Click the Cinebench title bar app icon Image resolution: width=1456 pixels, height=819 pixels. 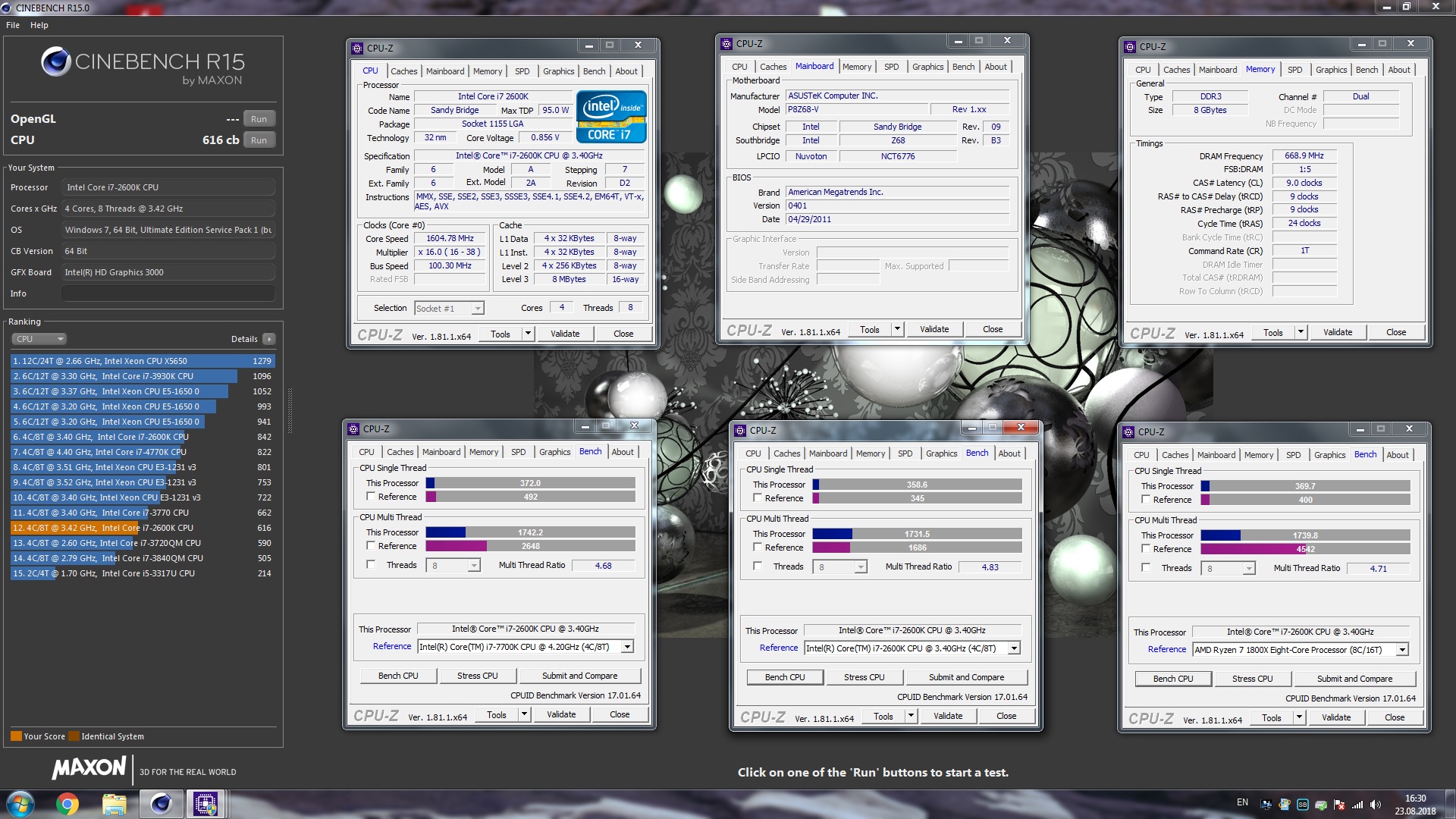tap(8, 8)
